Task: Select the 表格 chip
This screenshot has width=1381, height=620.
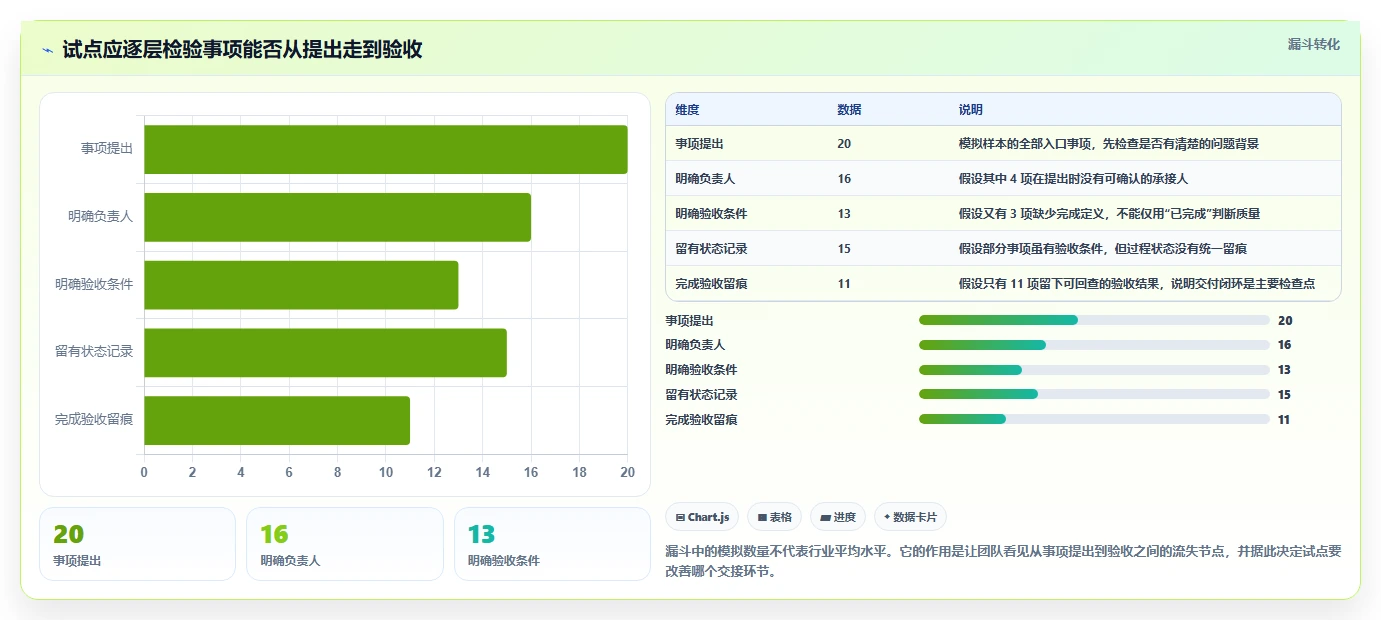Action: point(775,517)
